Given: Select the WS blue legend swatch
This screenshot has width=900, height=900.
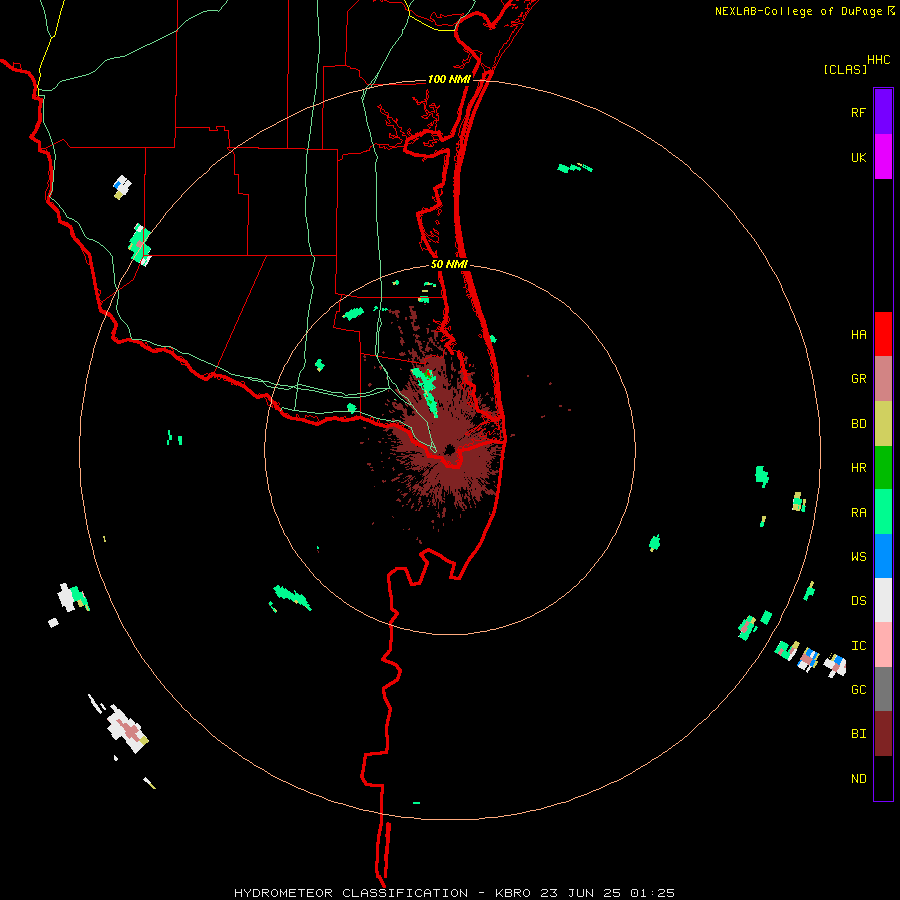Looking at the screenshot, I should tap(883, 556).
